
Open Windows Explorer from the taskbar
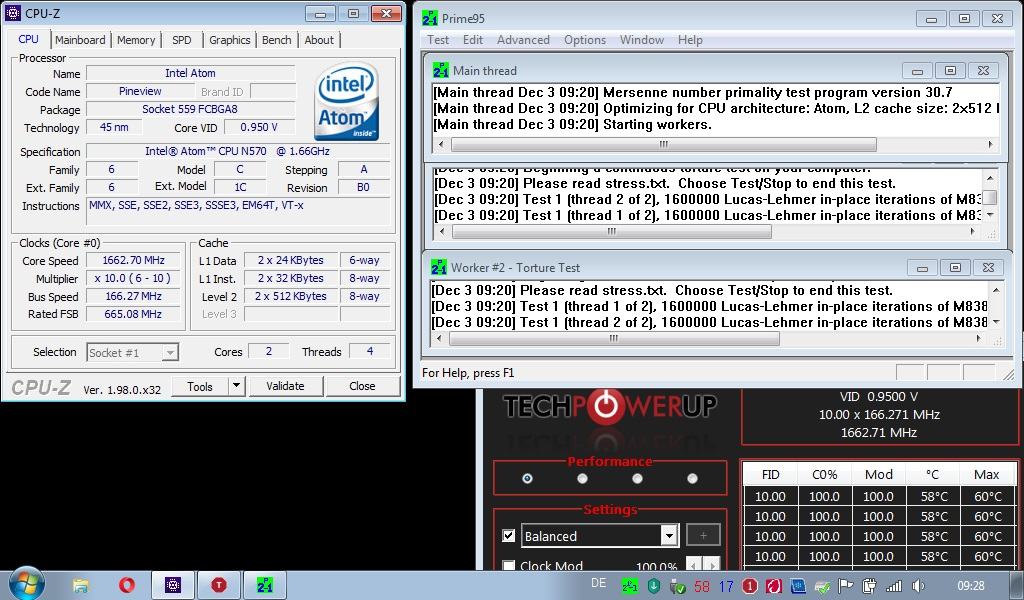80,585
